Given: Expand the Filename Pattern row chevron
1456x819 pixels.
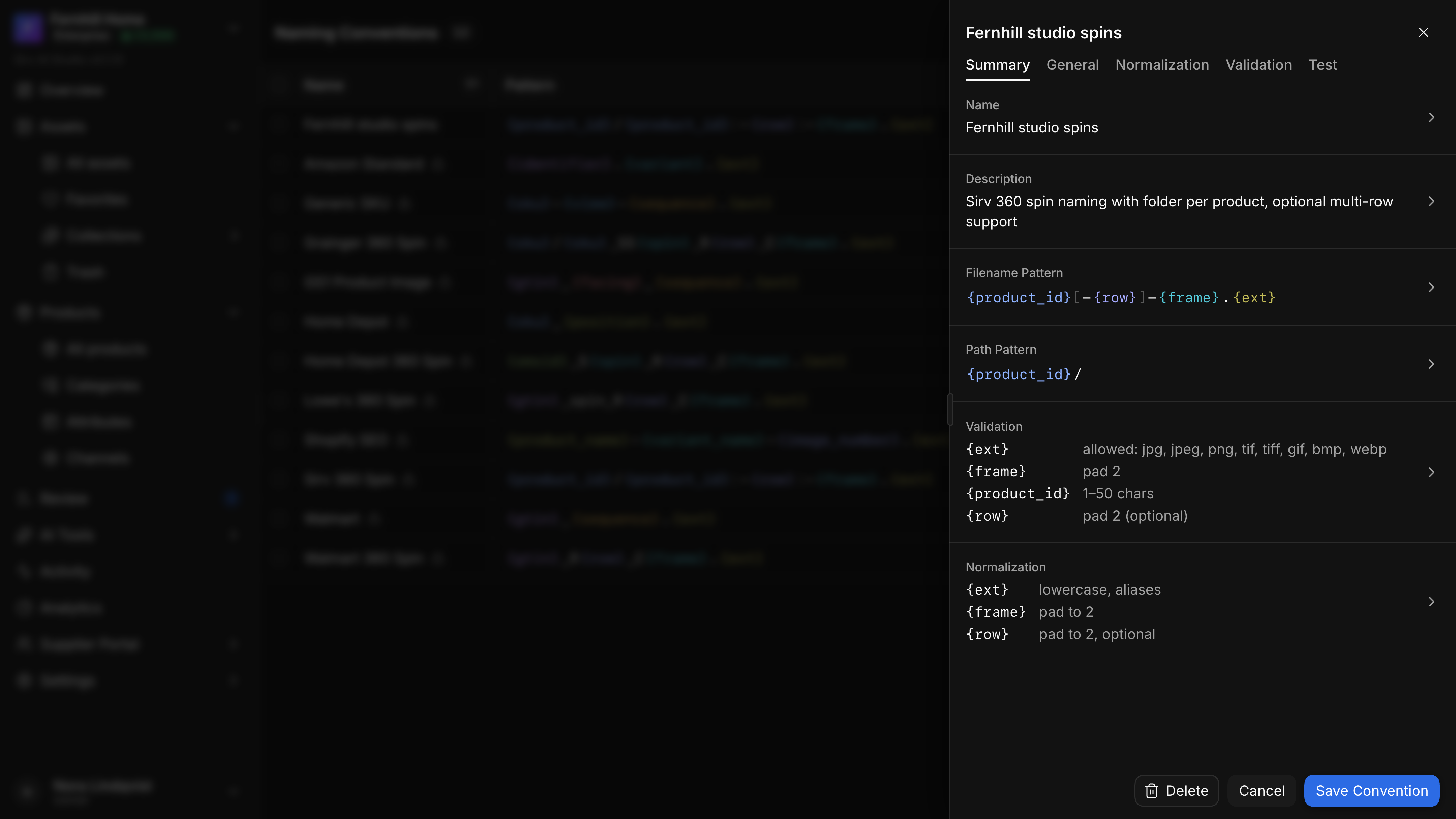Looking at the screenshot, I should [x=1431, y=287].
